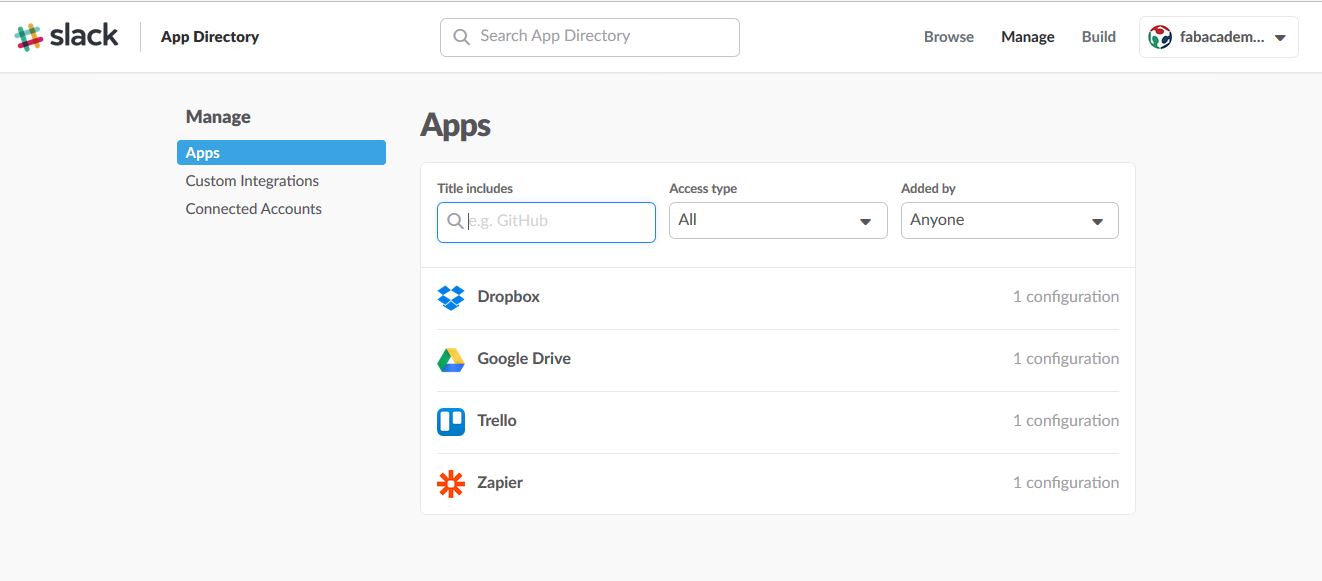The image size is (1322, 581).
Task: Open the Dropbox app icon
Action: [x=451, y=297]
